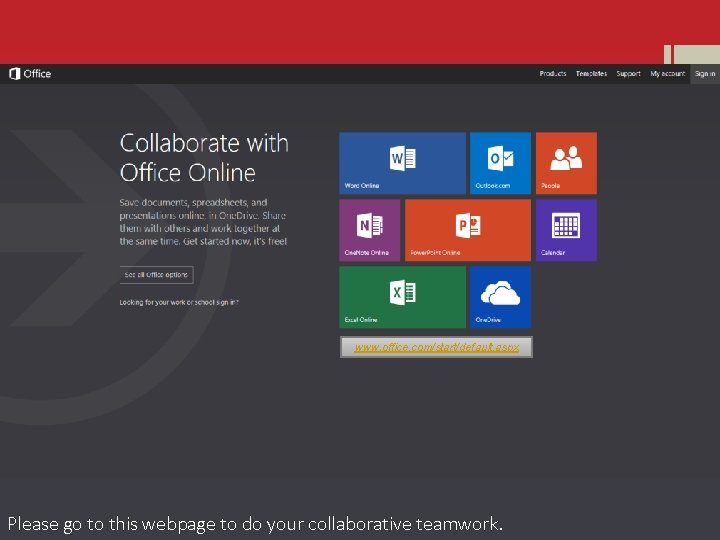Open the OneDrive cloud tile
Screen dimensions: 720x540
click(501, 297)
